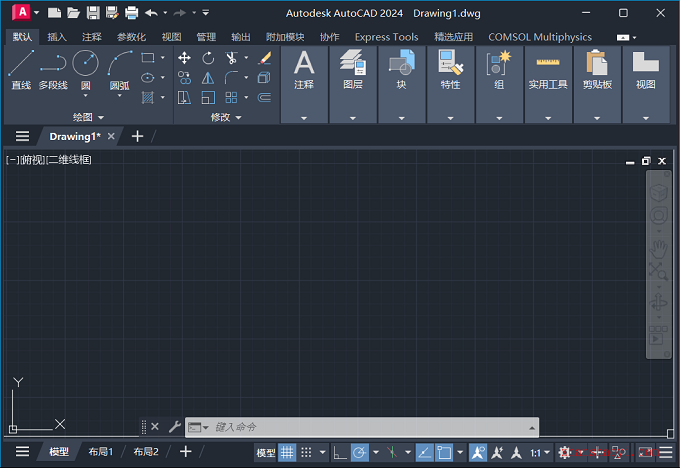Expand the 修改 (Modify) panel
The width and height of the screenshot is (680, 468).
[x=226, y=117]
